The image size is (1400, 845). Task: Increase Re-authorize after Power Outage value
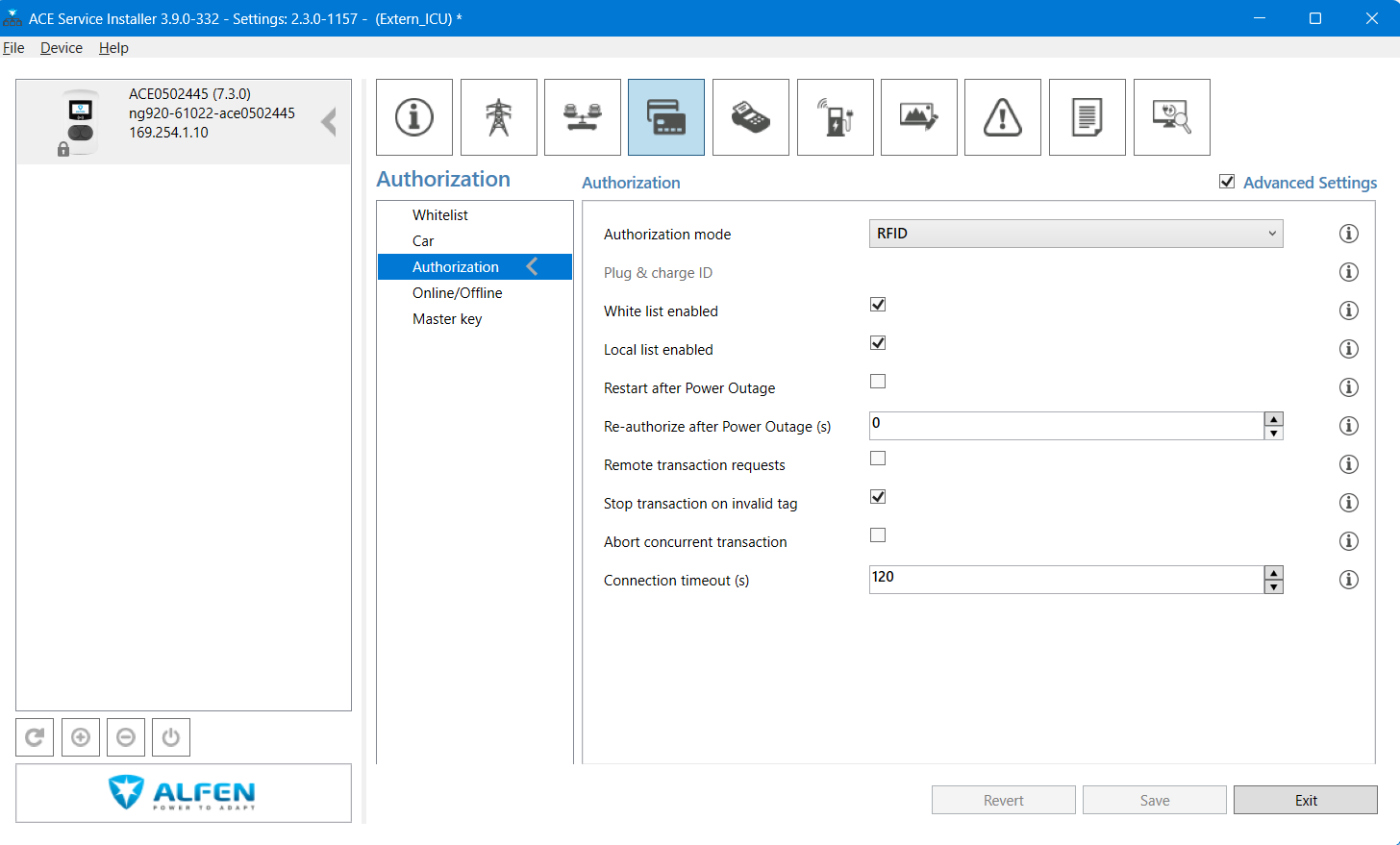(1274, 419)
